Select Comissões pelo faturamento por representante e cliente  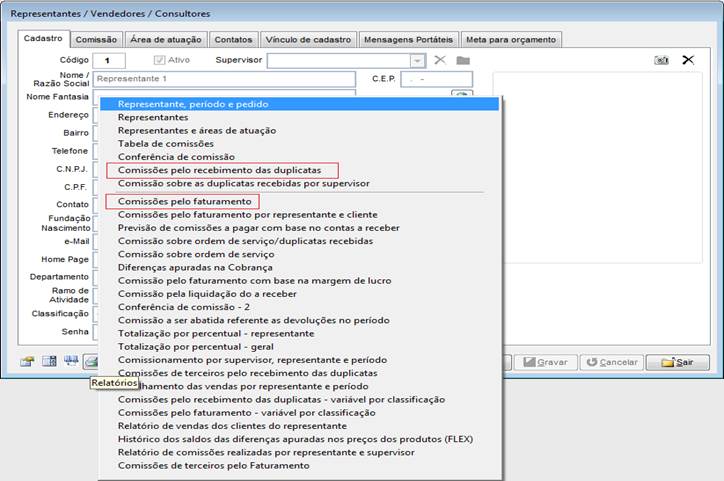pos(300,215)
